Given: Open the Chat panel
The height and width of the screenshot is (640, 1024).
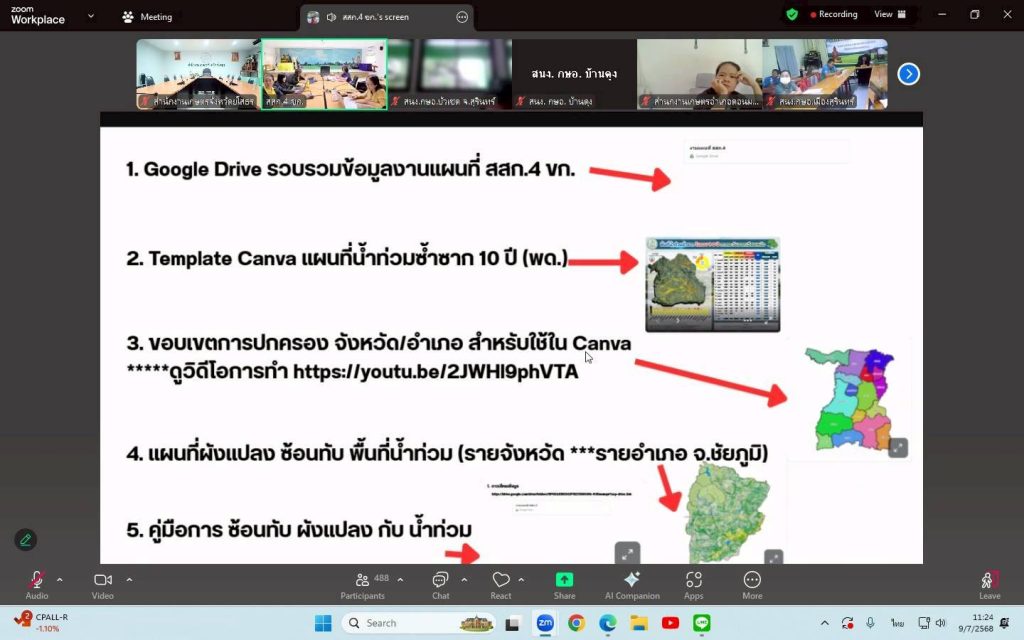Looking at the screenshot, I should 440,582.
